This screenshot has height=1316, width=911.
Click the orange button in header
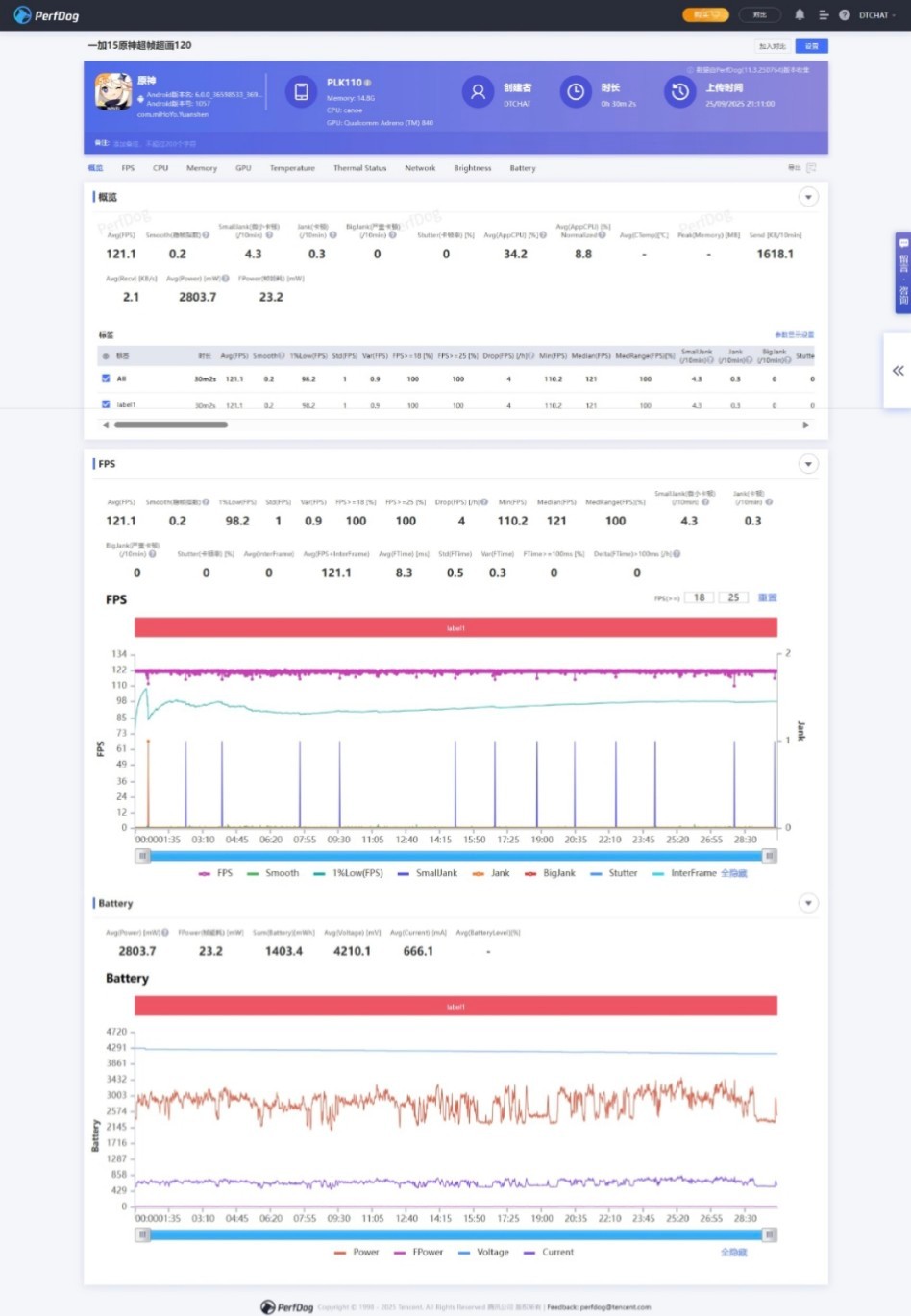tap(705, 14)
